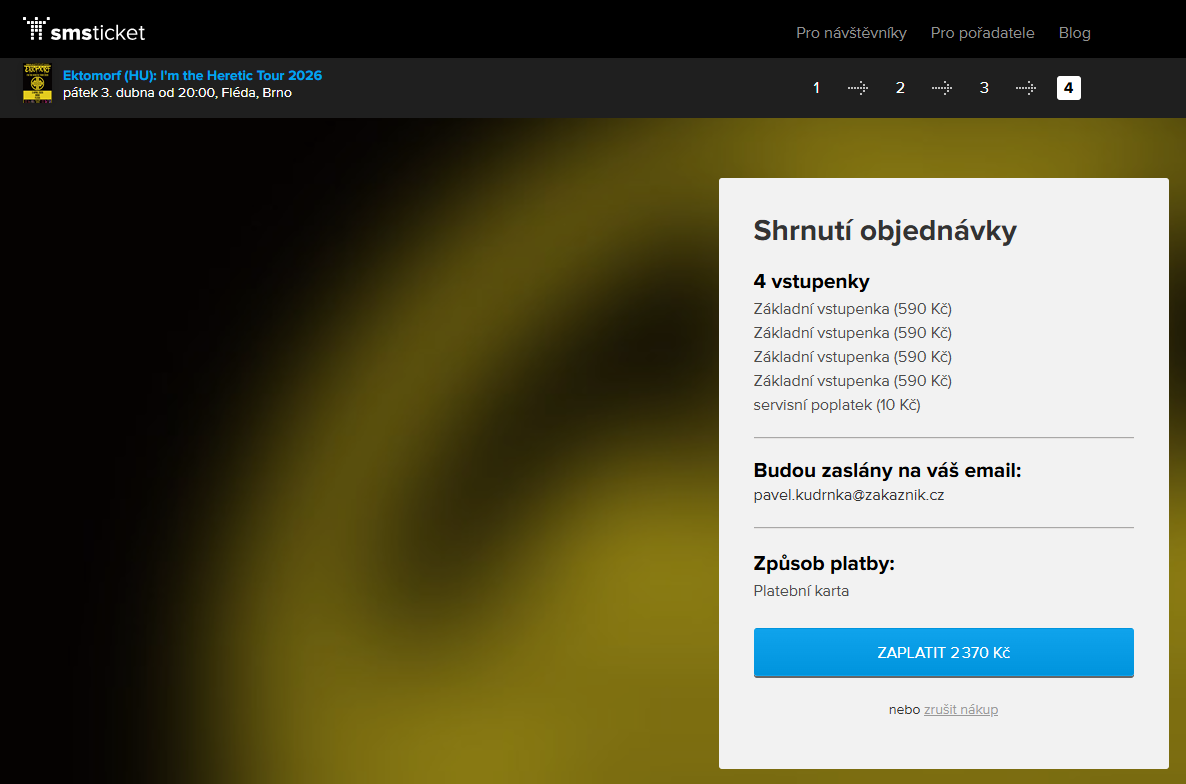Jump back to step 2 of checkout
The height and width of the screenshot is (784, 1186).
coord(900,88)
